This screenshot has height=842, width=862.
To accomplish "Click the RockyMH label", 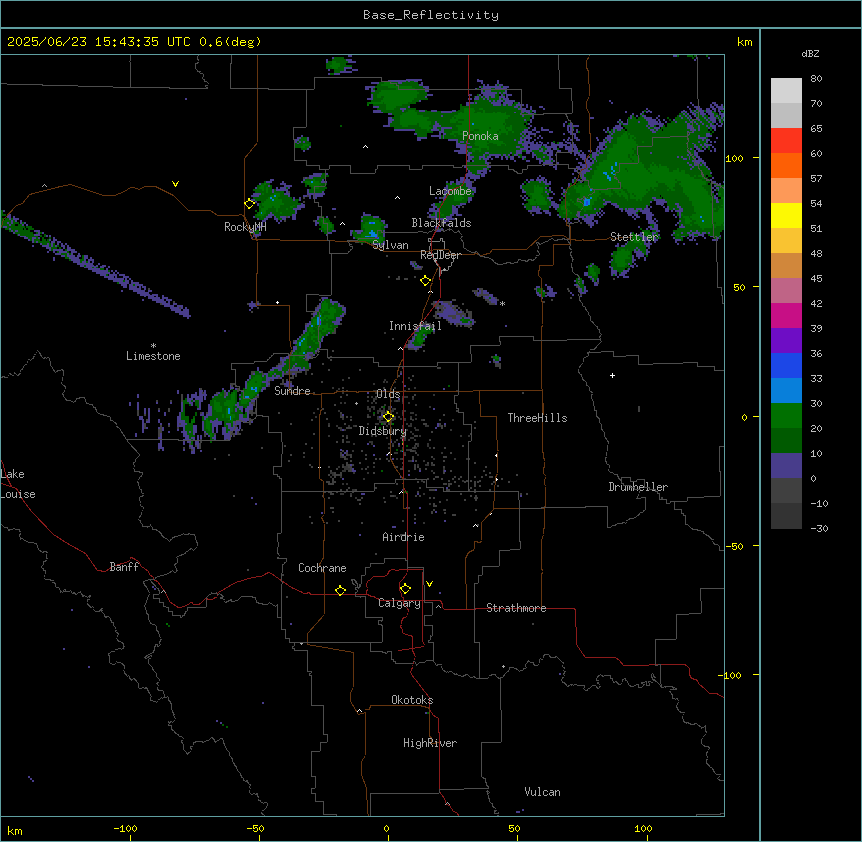I will pyautogui.click(x=245, y=227).
